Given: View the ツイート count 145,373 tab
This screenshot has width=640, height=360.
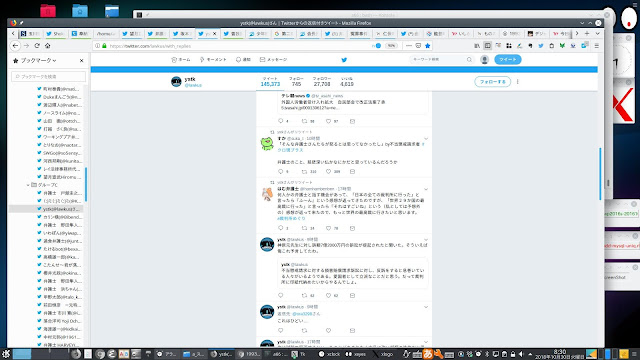Looking at the screenshot, I should 270,82.
